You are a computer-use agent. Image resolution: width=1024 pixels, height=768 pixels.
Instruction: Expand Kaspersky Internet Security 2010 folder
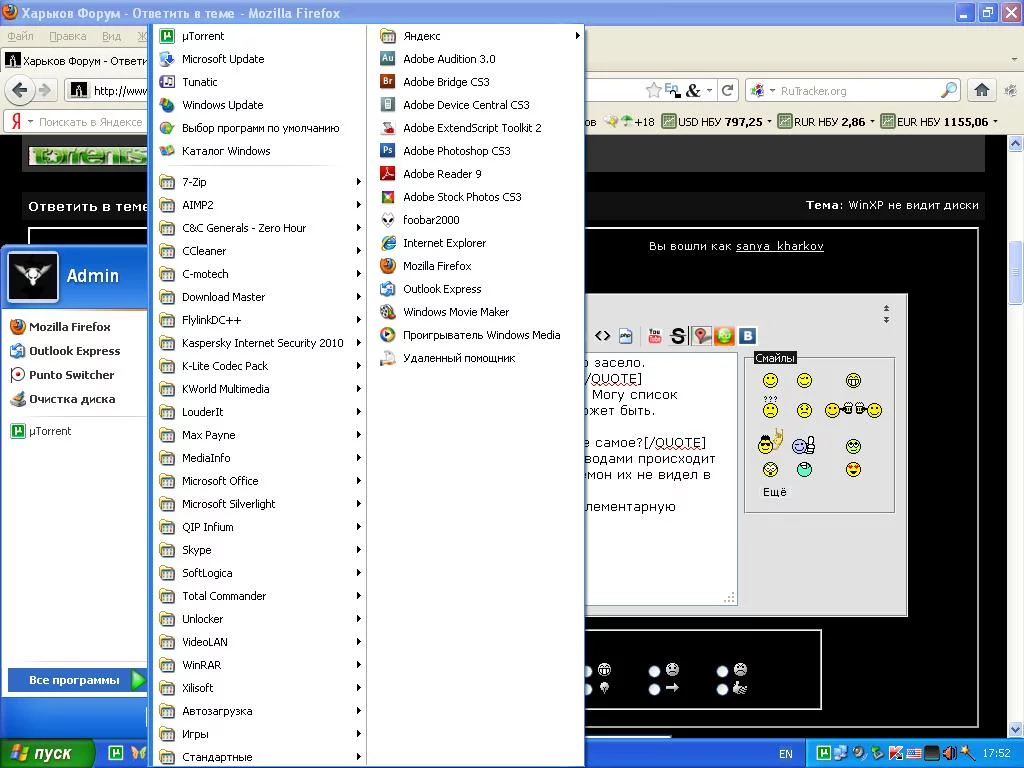pos(259,343)
